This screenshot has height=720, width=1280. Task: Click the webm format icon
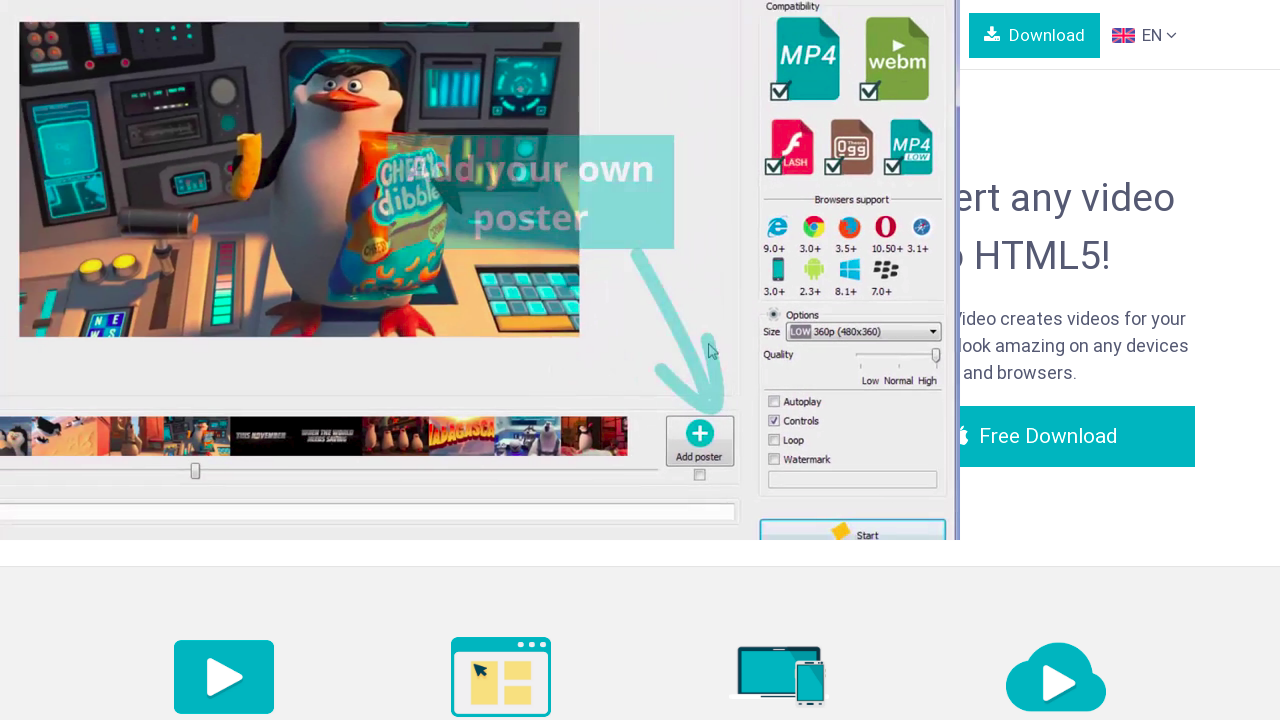896,58
